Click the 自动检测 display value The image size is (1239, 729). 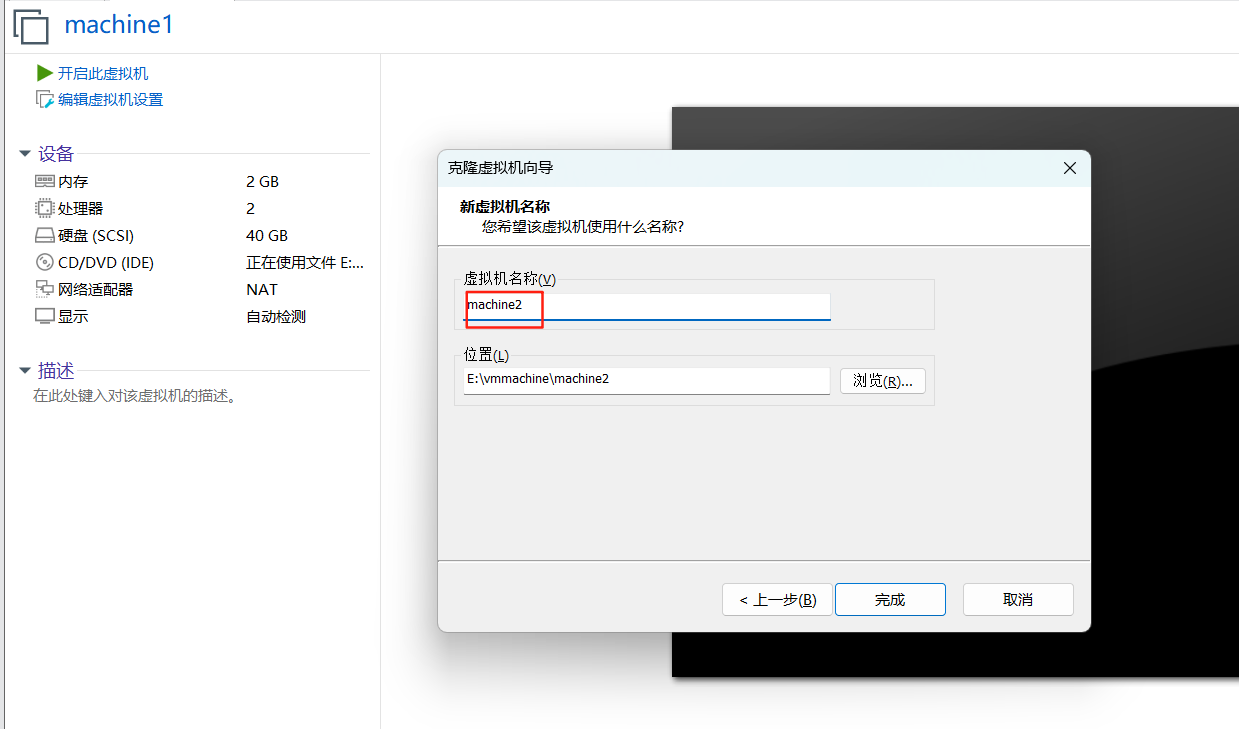click(x=276, y=316)
